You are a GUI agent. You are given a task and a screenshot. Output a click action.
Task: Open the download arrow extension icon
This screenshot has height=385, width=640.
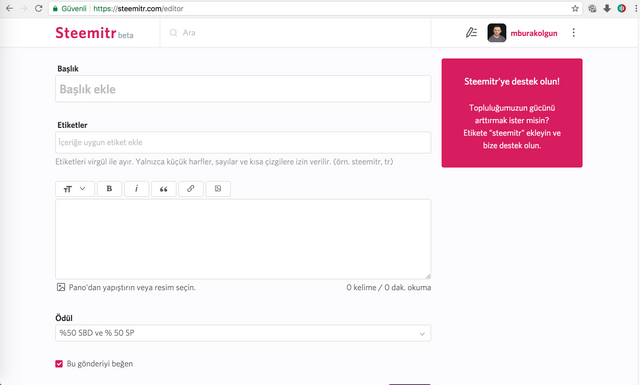607,8
